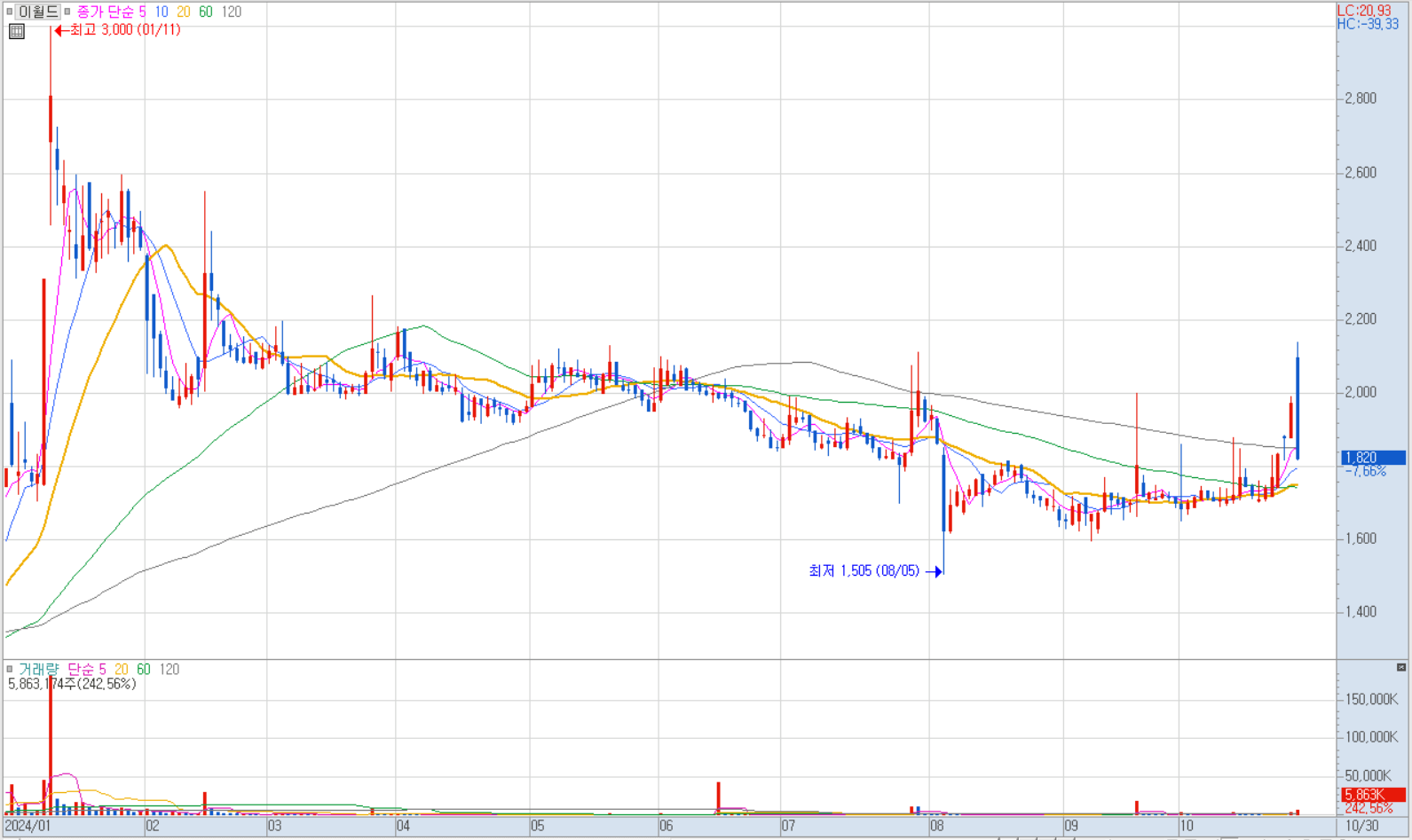Click the square marker before 종가 단순
The width and height of the screenshot is (1412, 840).
(67, 12)
